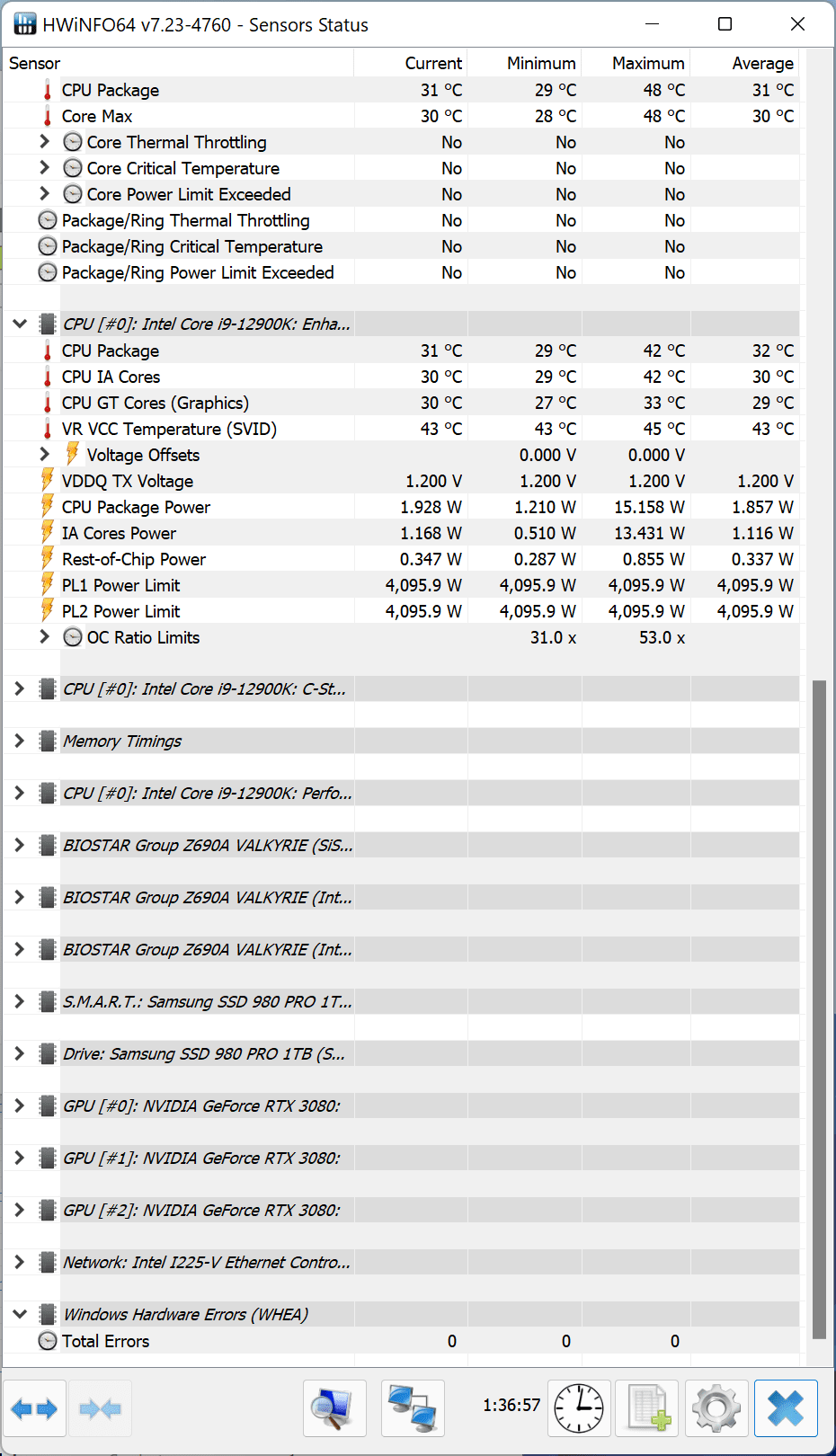This screenshot has width=836, height=1456.
Task: Expand GPU [#0] NVIDIA GeForce RTX 3080
Action: pyautogui.click(x=20, y=1106)
